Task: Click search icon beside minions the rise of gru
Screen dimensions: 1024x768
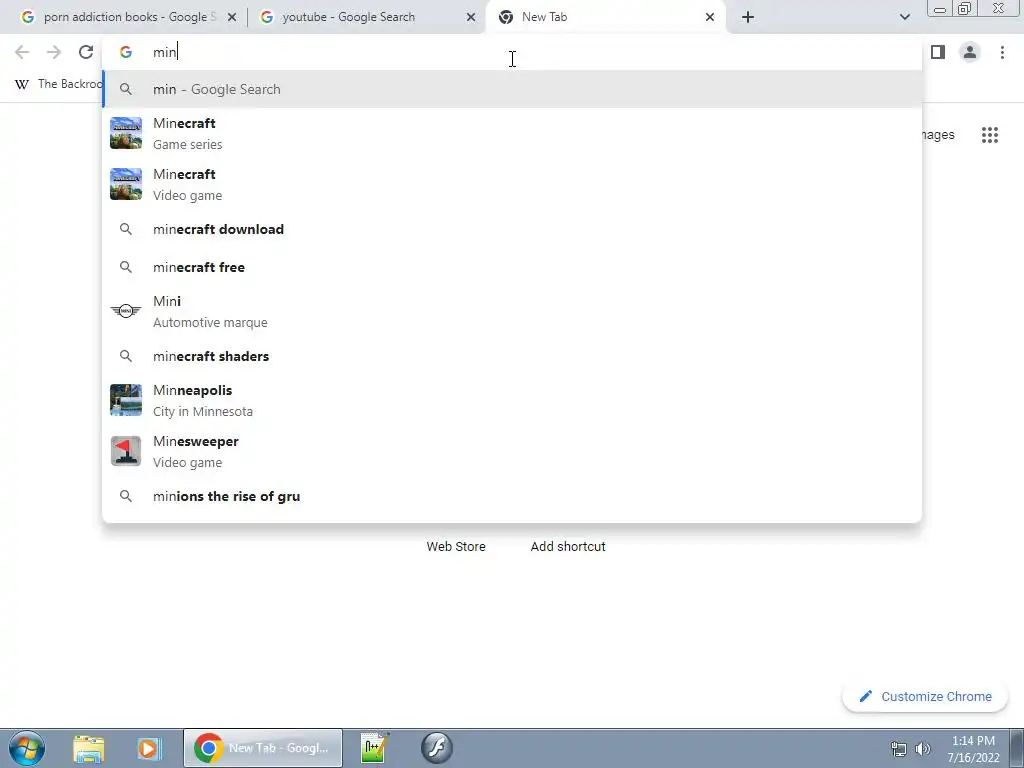Action: click(x=126, y=496)
